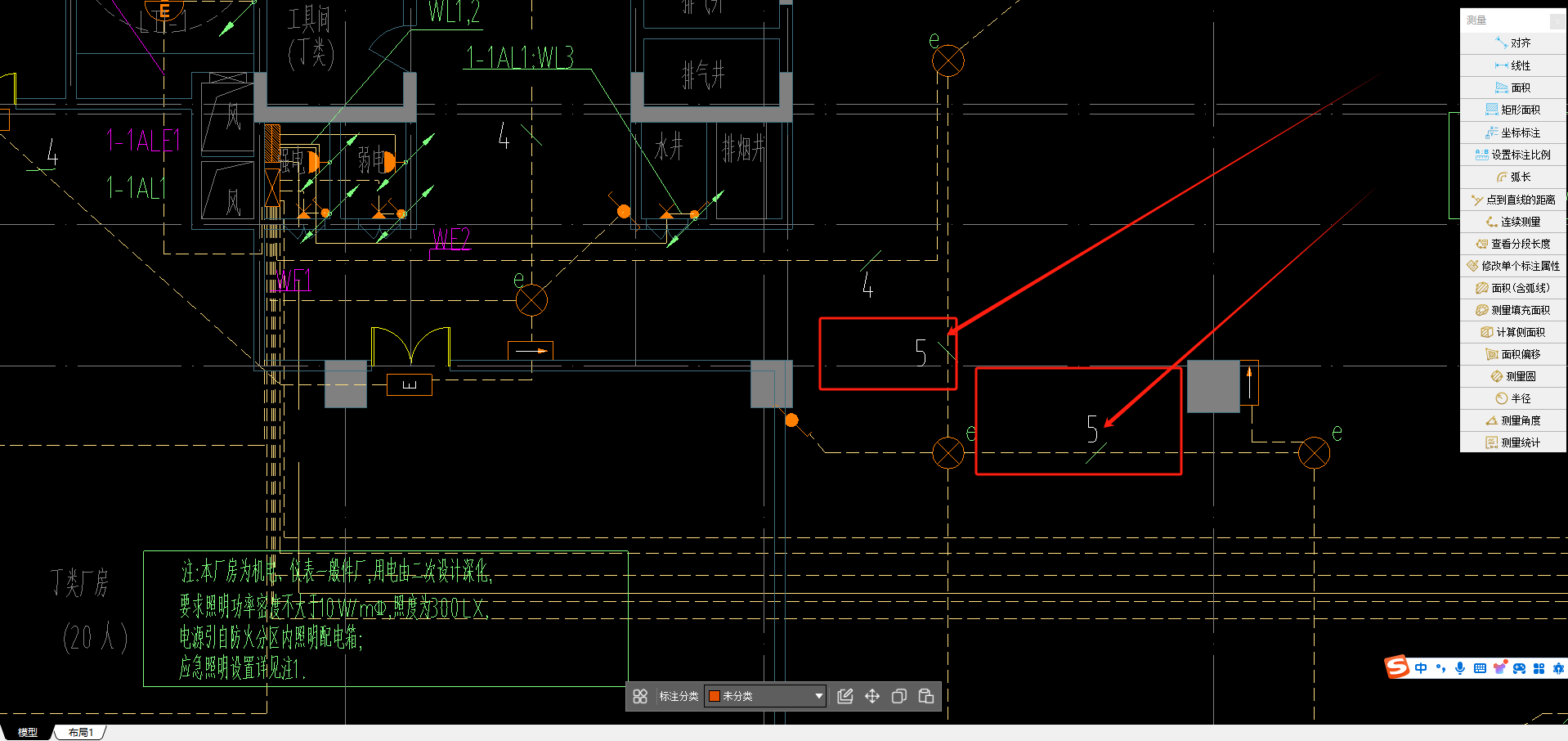Select 计算侧面积 side area calculation tool
The height and width of the screenshot is (741, 1568).
[x=1512, y=332]
